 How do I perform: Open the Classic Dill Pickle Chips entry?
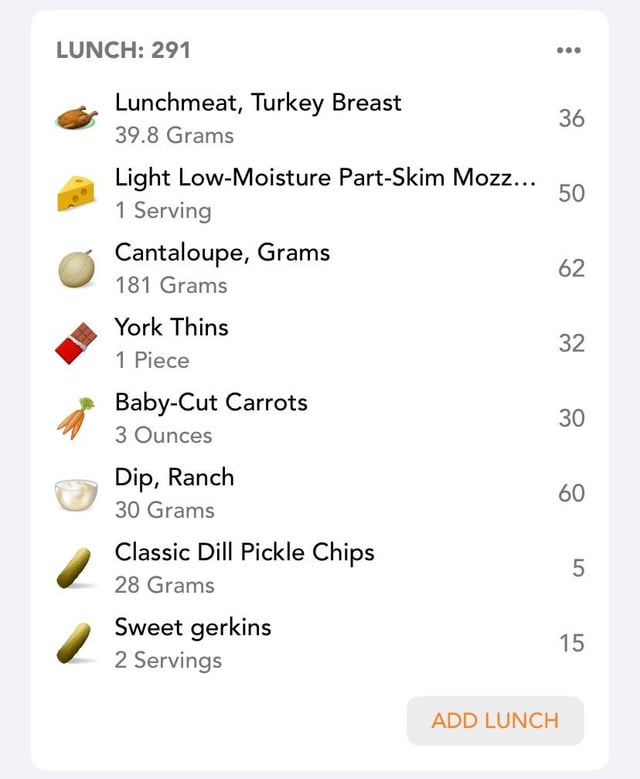244,552
